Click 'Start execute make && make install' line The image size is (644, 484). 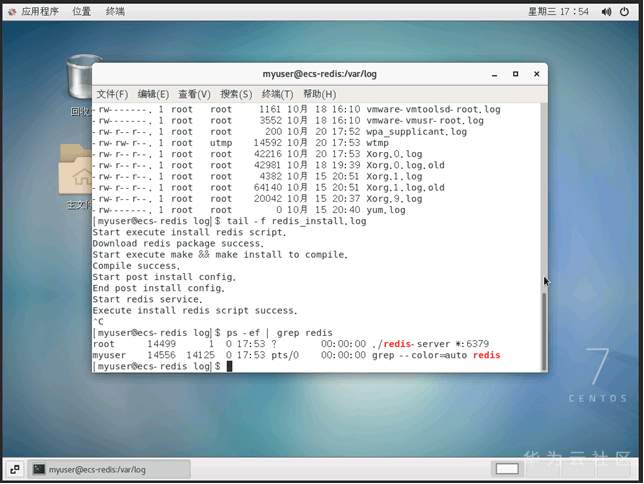(x=220, y=255)
